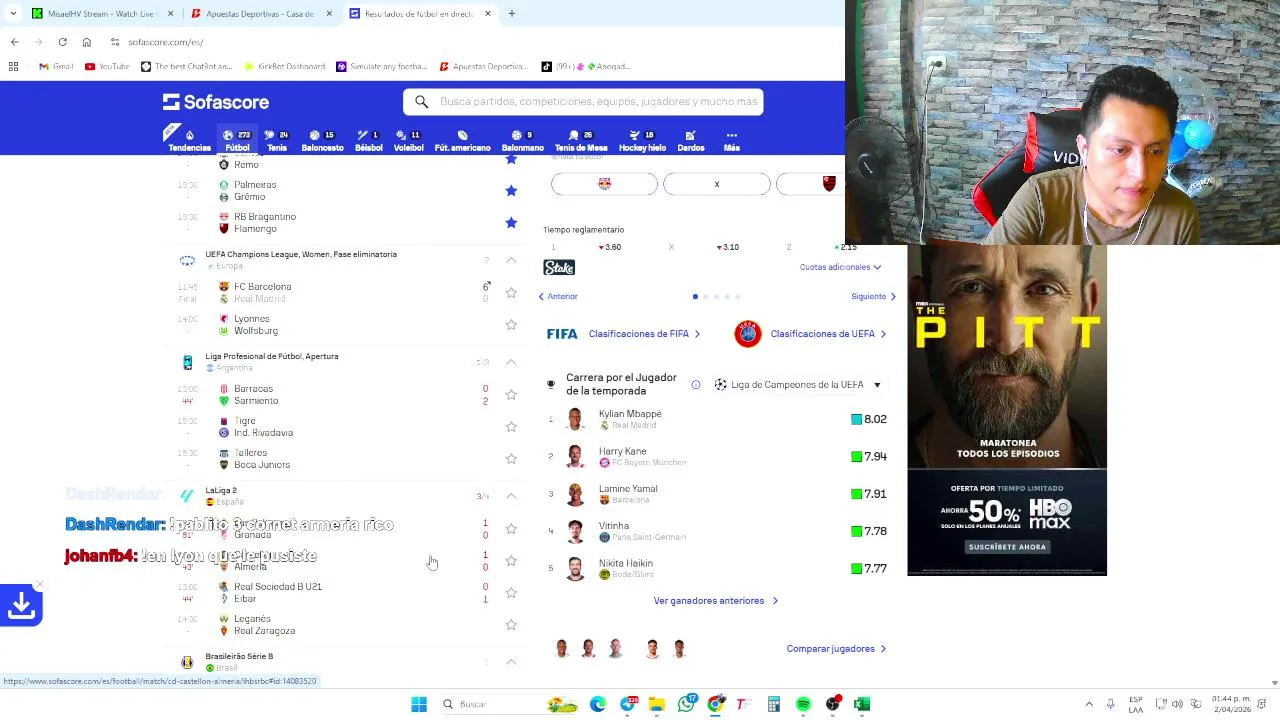
Task: Open the Béisbol category
Action: (x=368, y=141)
